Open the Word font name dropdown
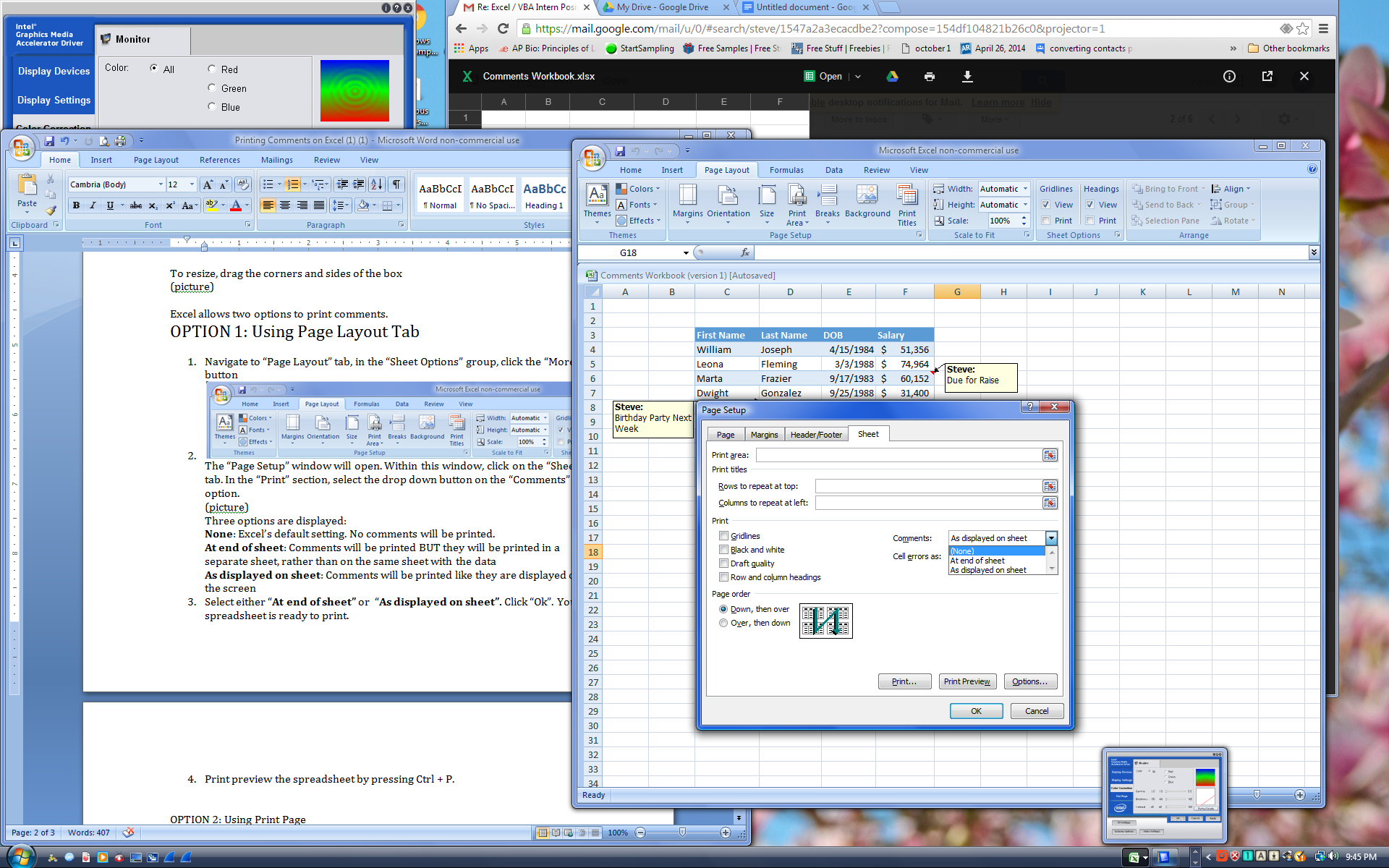Image resolution: width=1389 pixels, height=868 pixels. click(x=161, y=184)
